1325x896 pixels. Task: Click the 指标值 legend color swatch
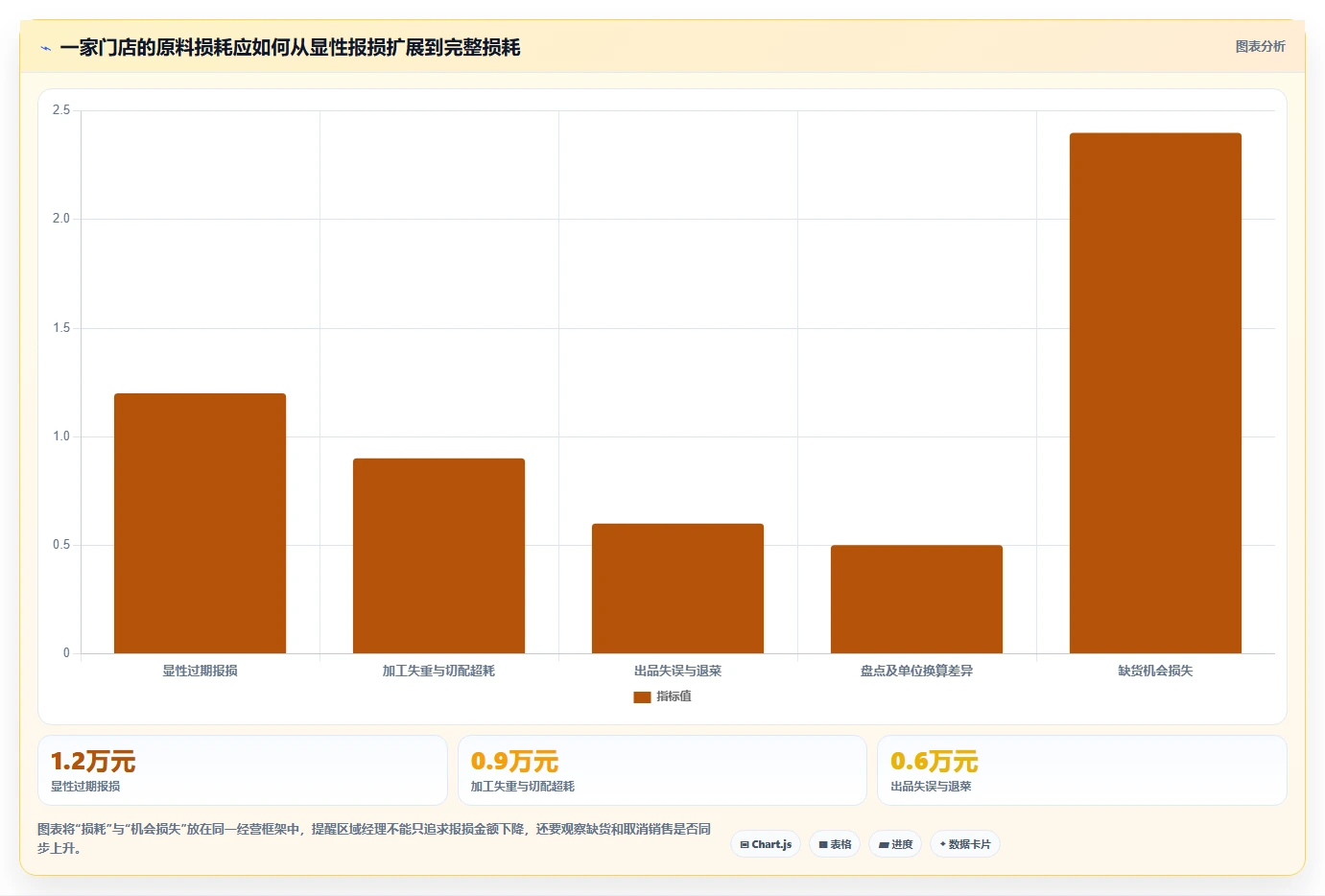[x=642, y=697]
